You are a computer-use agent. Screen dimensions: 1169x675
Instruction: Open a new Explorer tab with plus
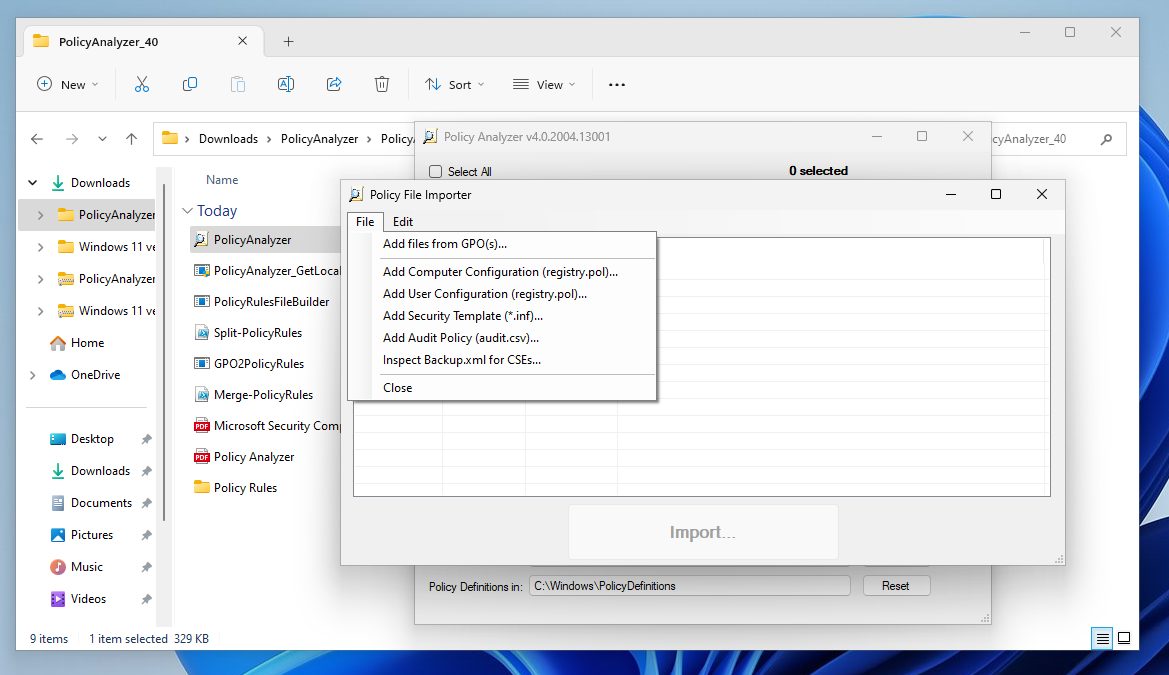(289, 42)
